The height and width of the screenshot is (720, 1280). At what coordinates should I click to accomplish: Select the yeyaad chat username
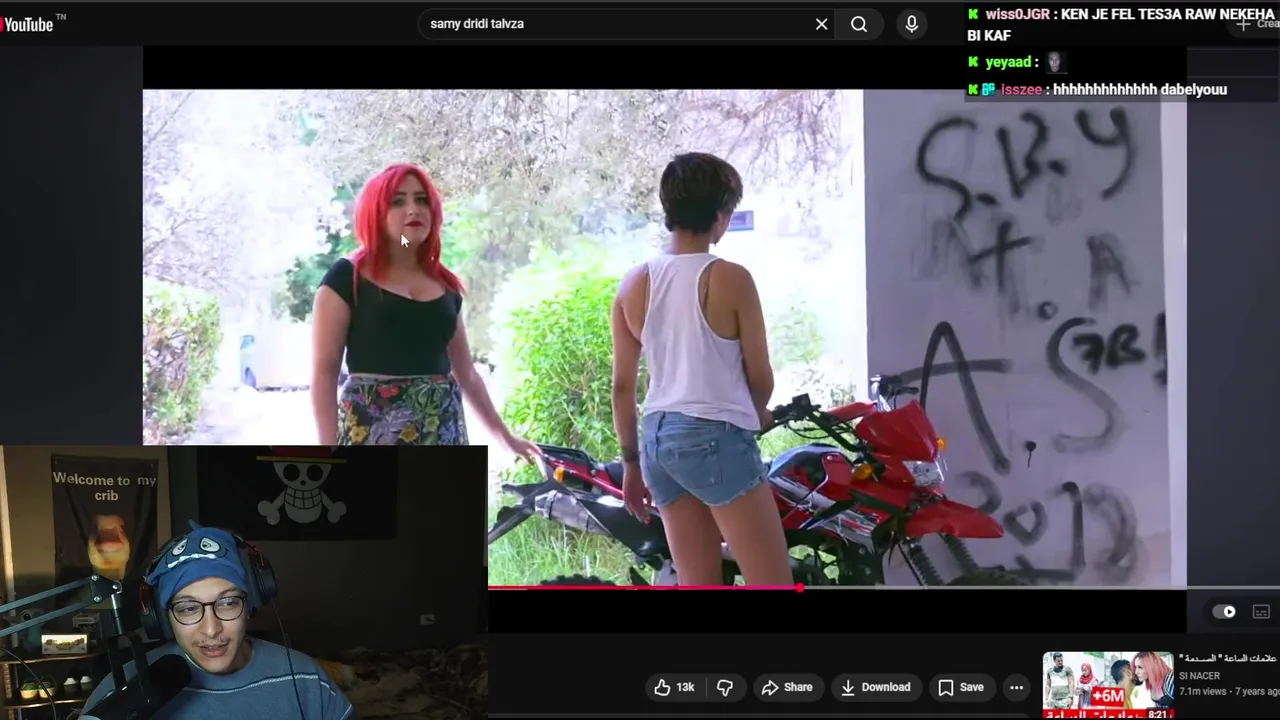[1007, 62]
